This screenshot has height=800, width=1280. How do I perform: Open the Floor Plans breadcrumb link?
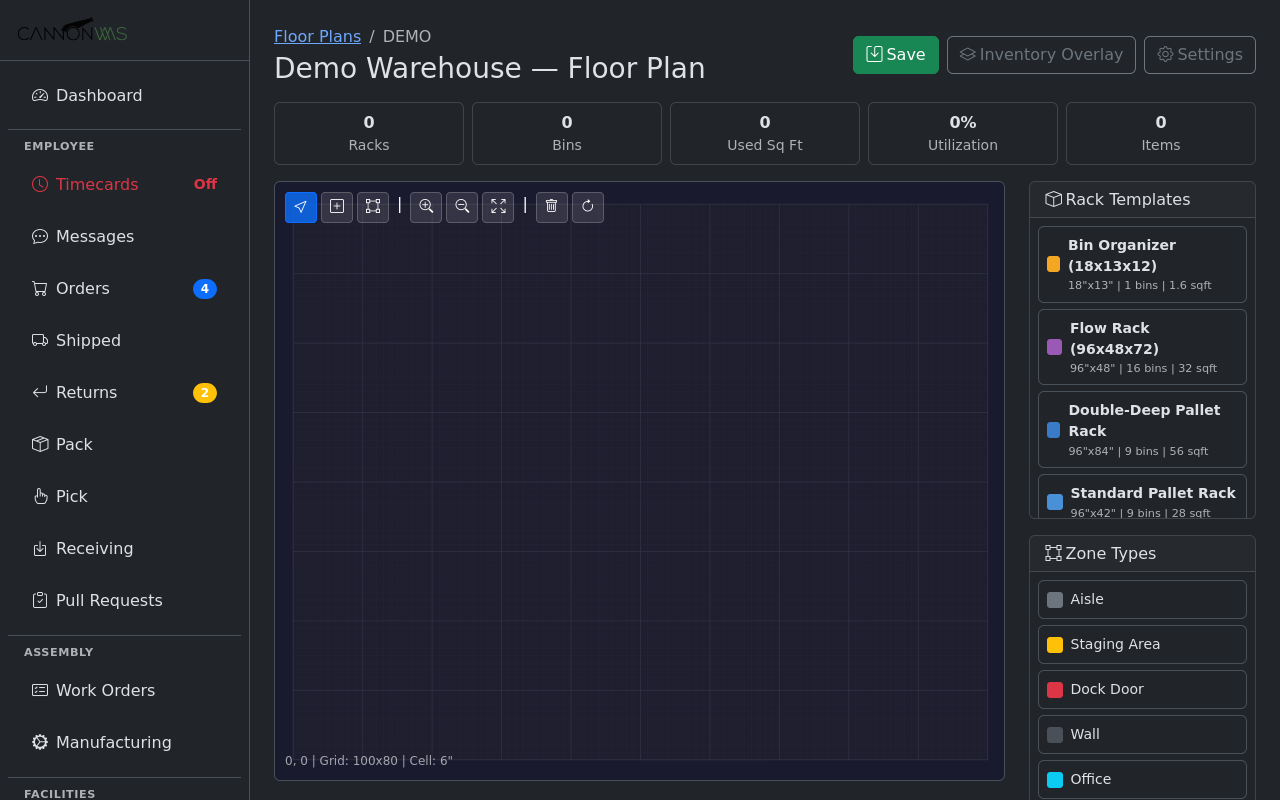(317, 36)
